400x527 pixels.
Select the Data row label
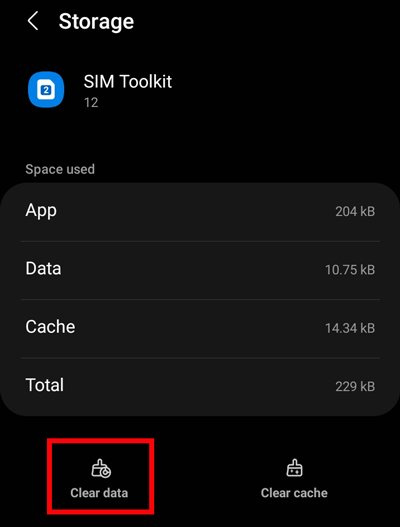tap(43, 269)
